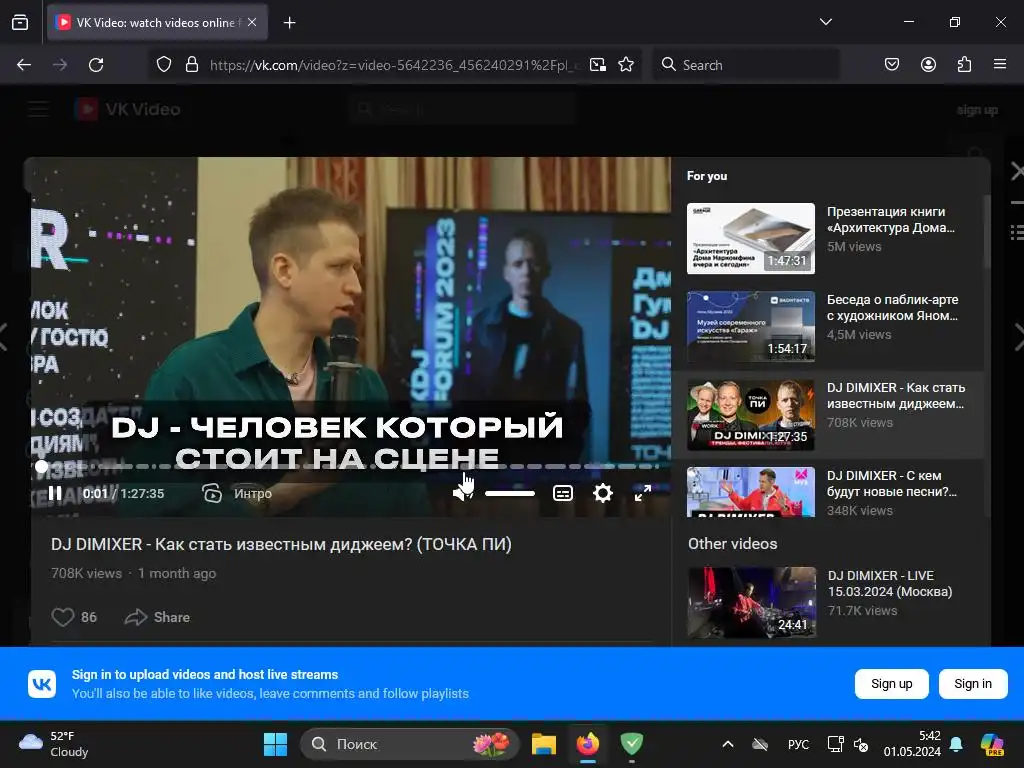Mute the video volume speaker icon
Viewport: 1024px width, 768px height.
462,493
